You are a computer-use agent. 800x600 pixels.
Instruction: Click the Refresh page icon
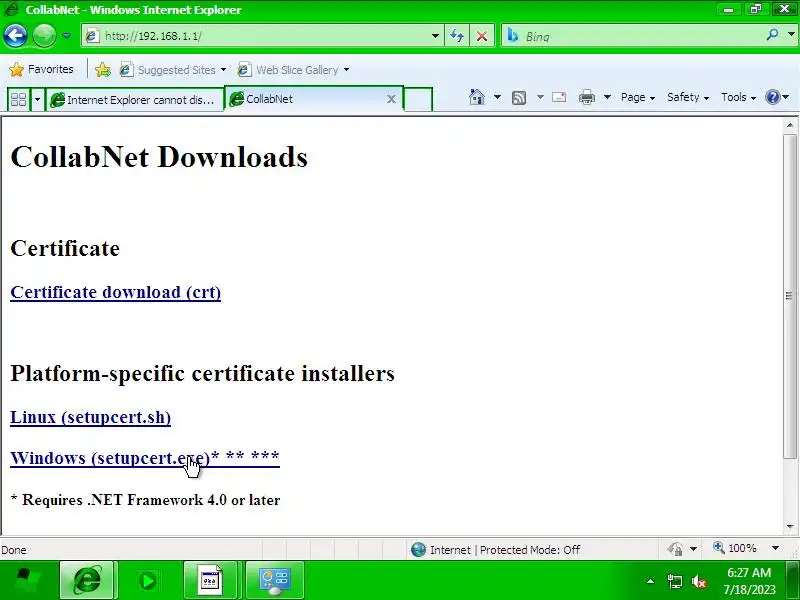click(457, 36)
